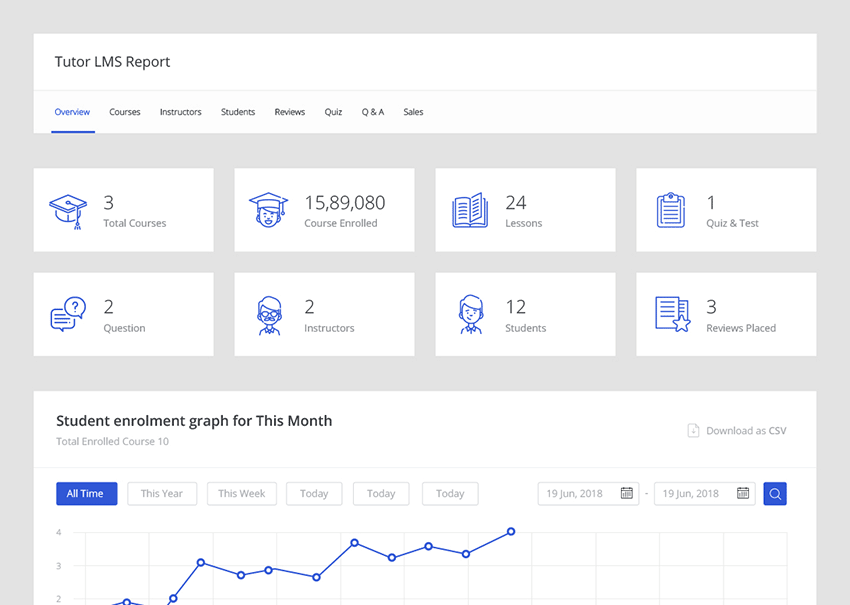This screenshot has height=605, width=850.
Task: Apply the This Week filter
Action: coord(241,493)
